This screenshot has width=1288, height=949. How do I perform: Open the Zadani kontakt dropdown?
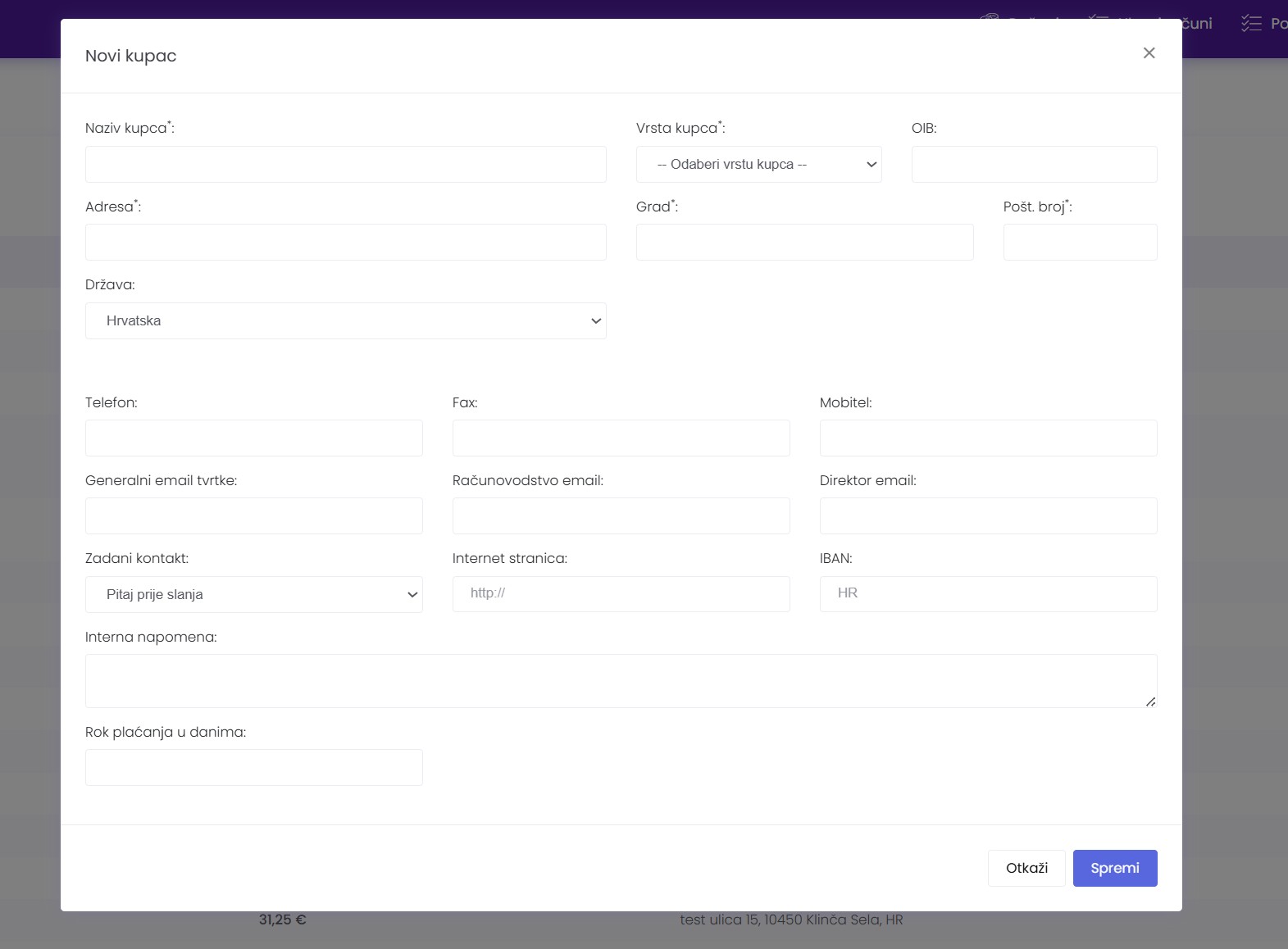[254, 594]
